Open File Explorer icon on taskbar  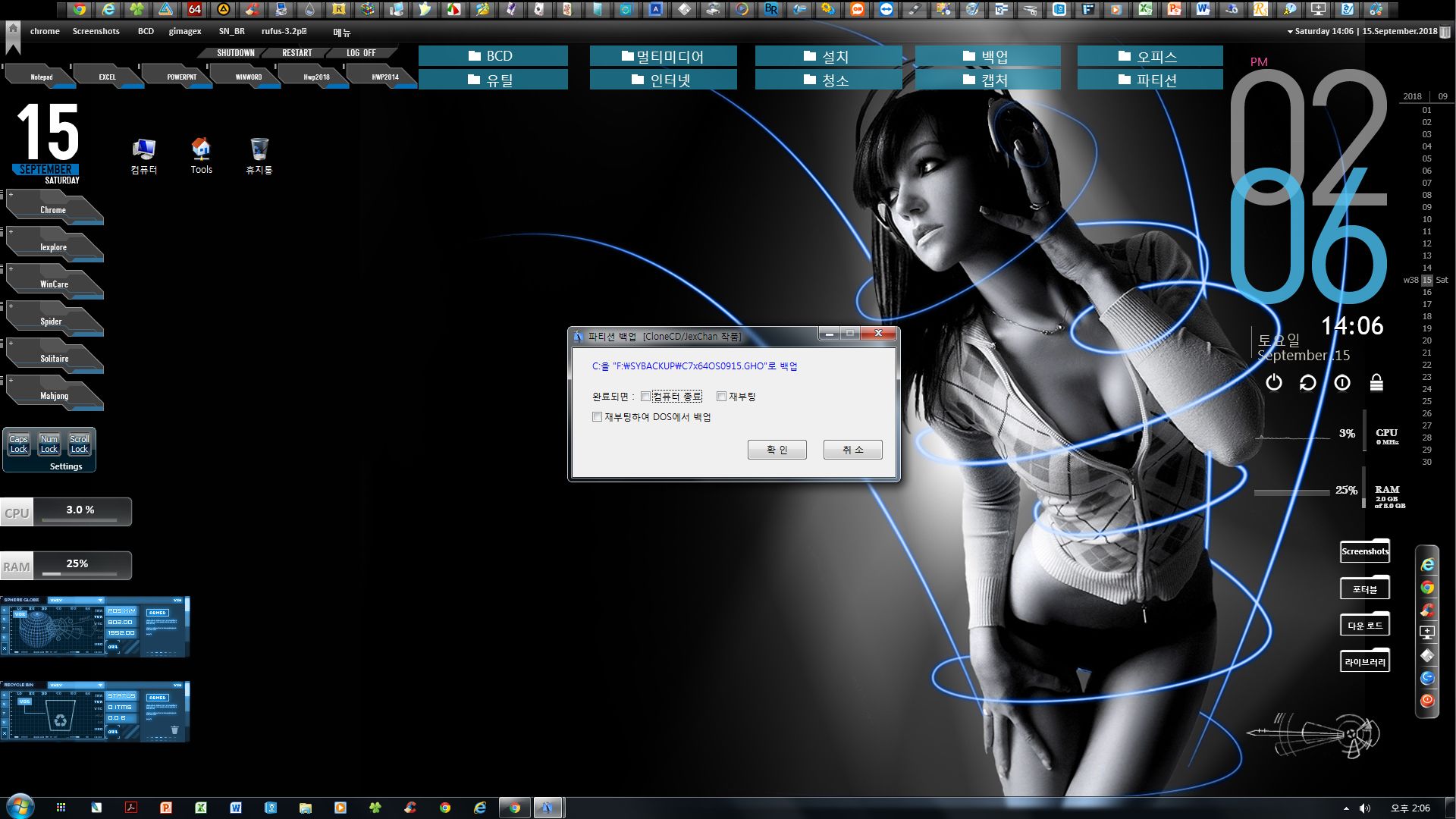point(305,808)
